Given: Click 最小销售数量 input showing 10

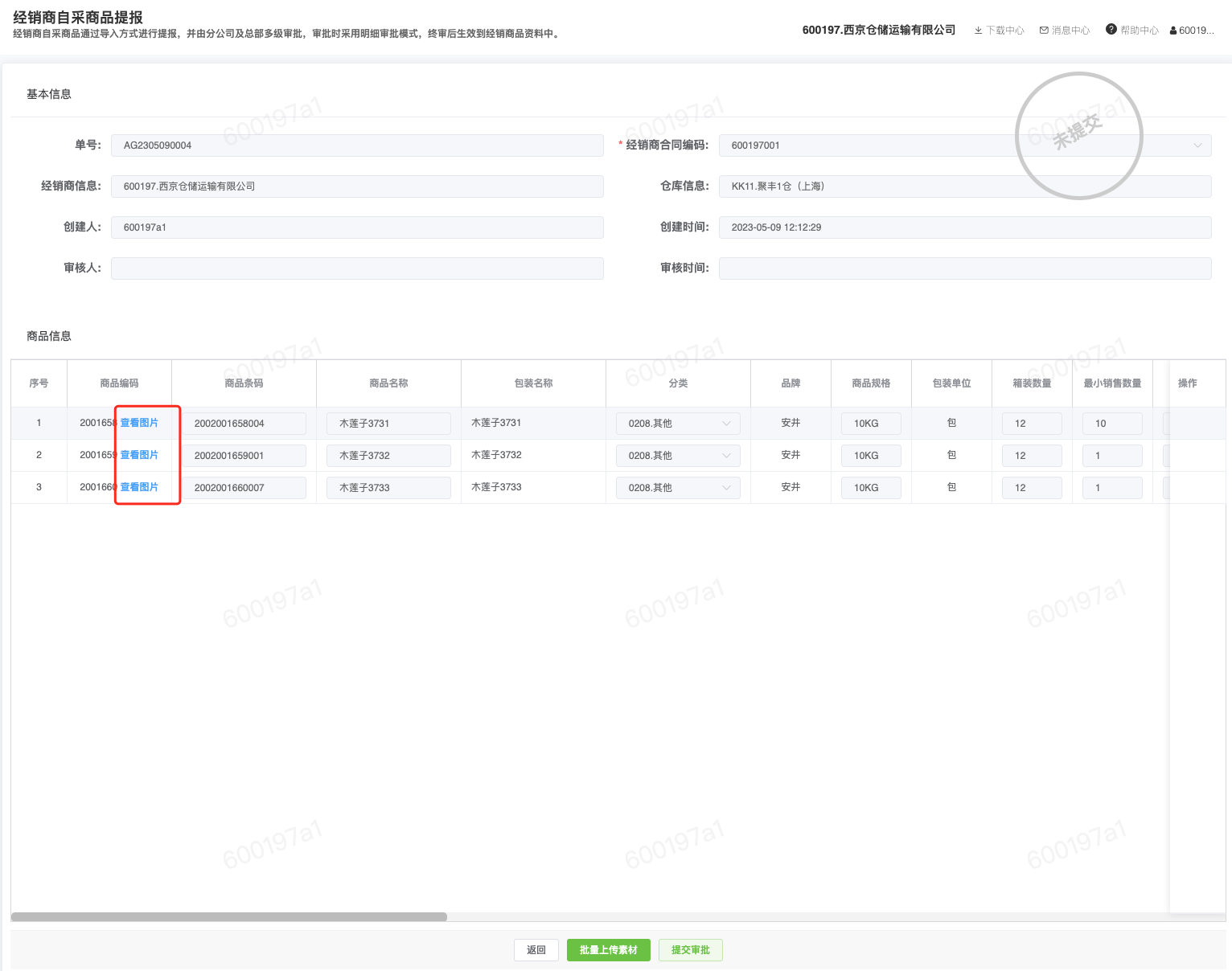Looking at the screenshot, I should pos(1113,424).
